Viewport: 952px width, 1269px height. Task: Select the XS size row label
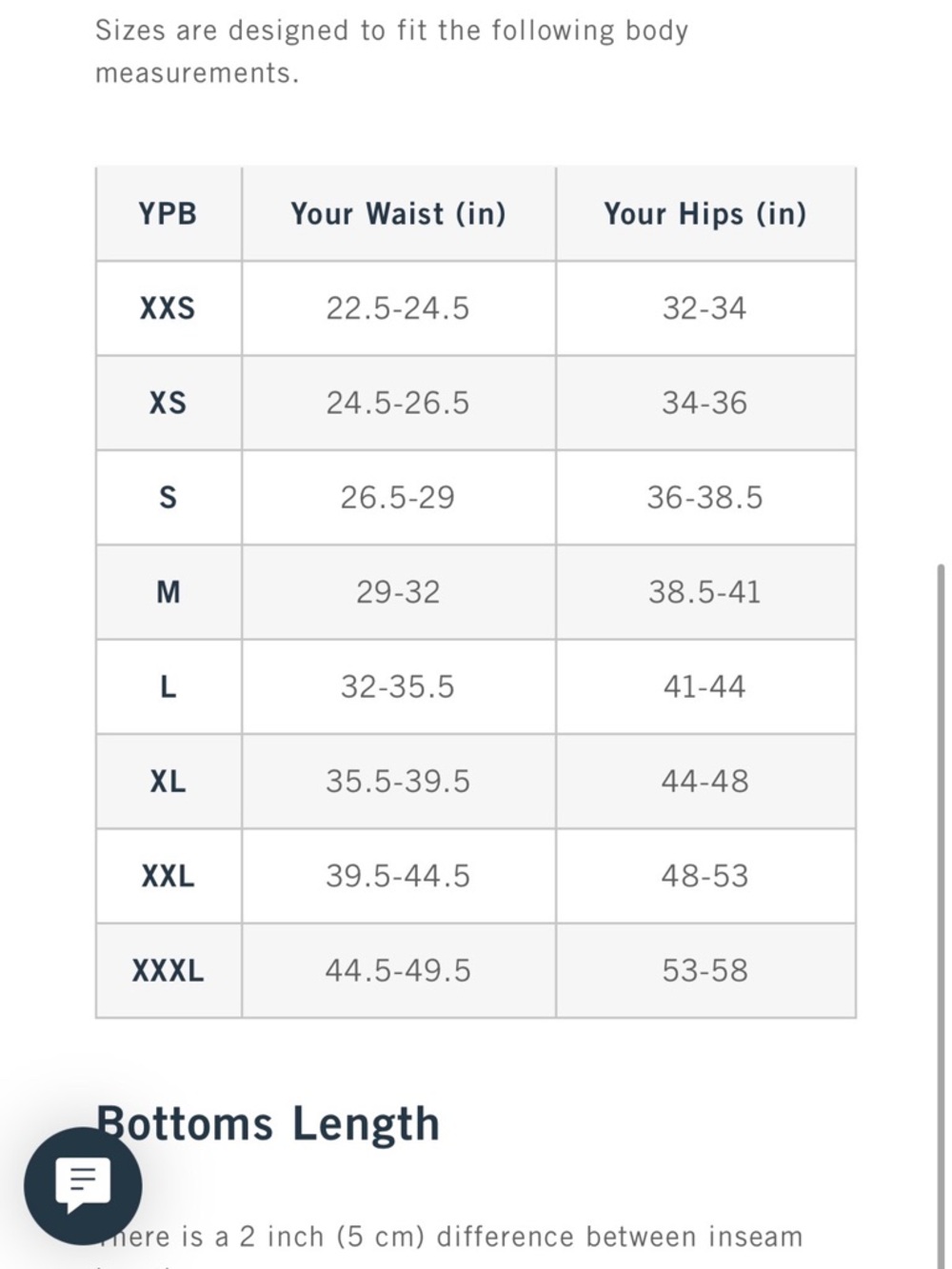168,403
